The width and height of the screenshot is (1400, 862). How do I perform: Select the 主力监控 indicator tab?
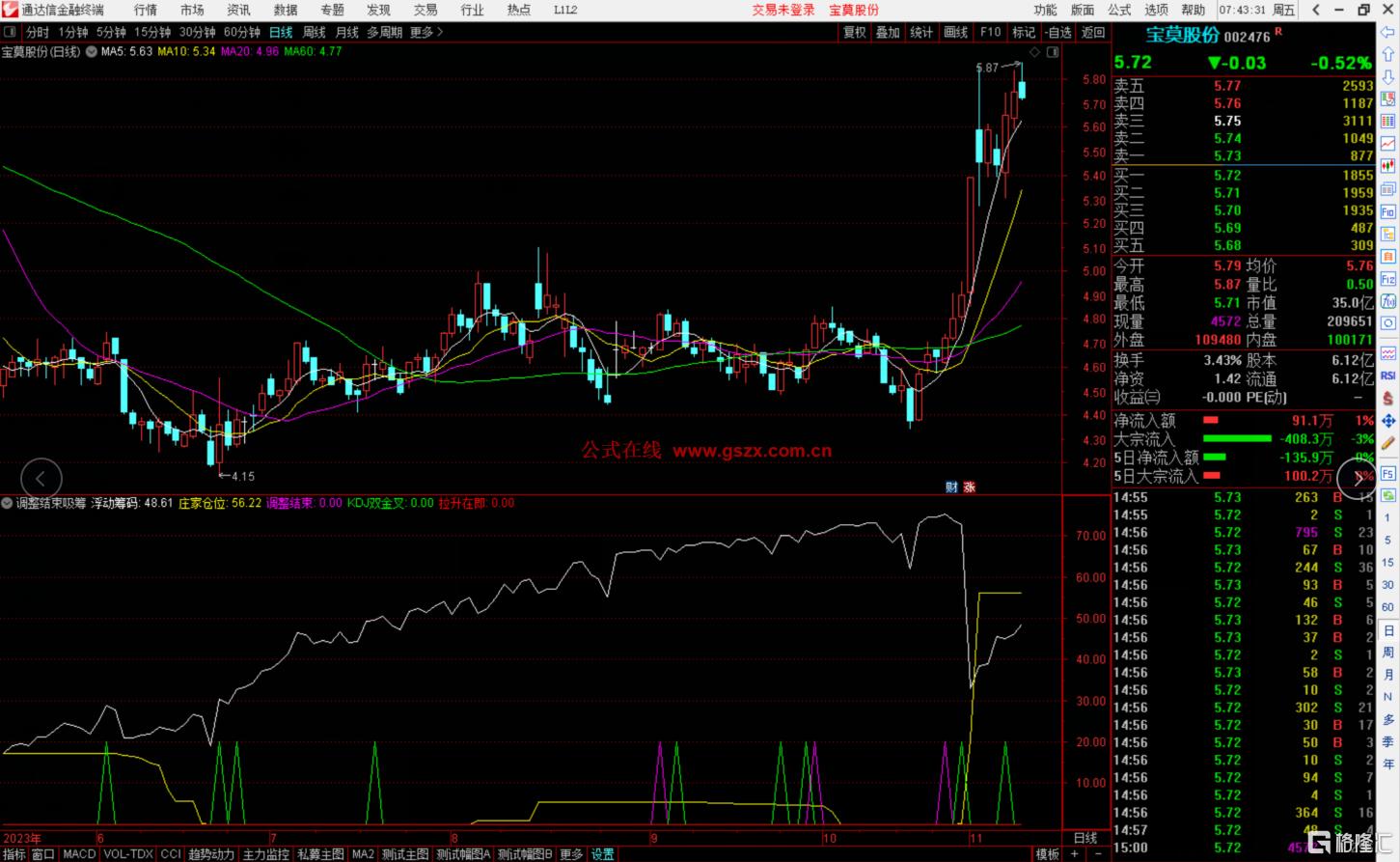(266, 854)
